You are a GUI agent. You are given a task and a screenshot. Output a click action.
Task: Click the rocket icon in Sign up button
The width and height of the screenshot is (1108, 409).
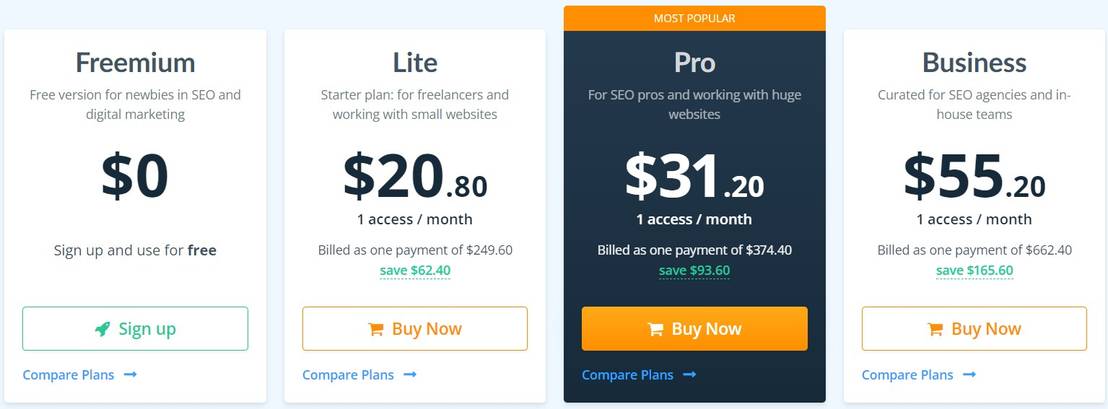(103, 329)
